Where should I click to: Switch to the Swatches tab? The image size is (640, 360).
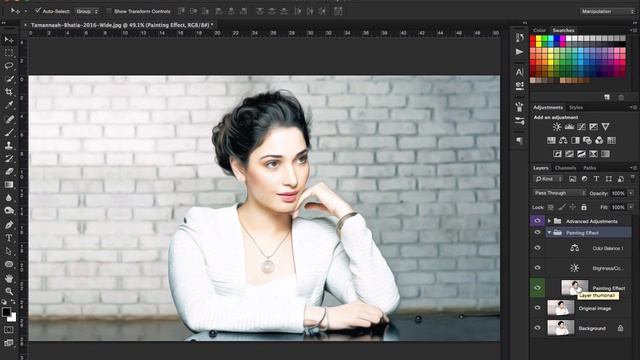(563, 30)
